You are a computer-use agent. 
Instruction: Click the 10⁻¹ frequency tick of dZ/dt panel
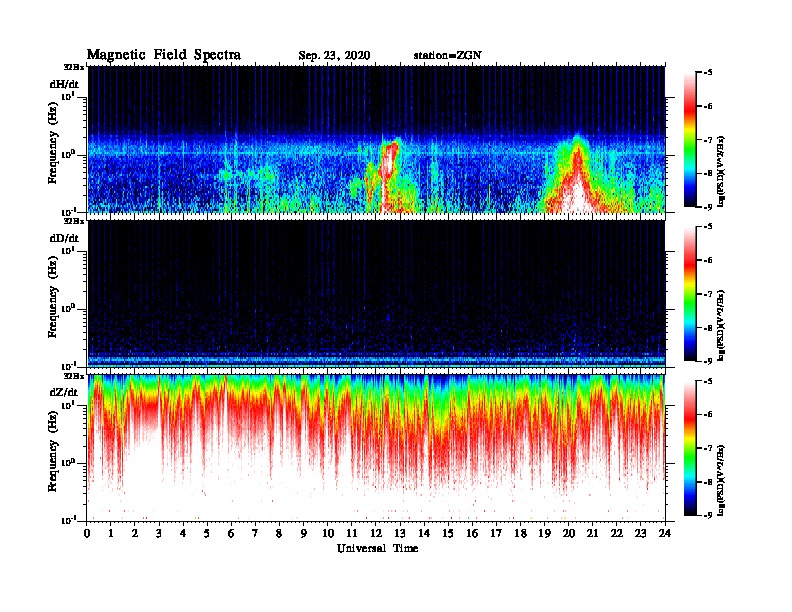click(x=69, y=520)
